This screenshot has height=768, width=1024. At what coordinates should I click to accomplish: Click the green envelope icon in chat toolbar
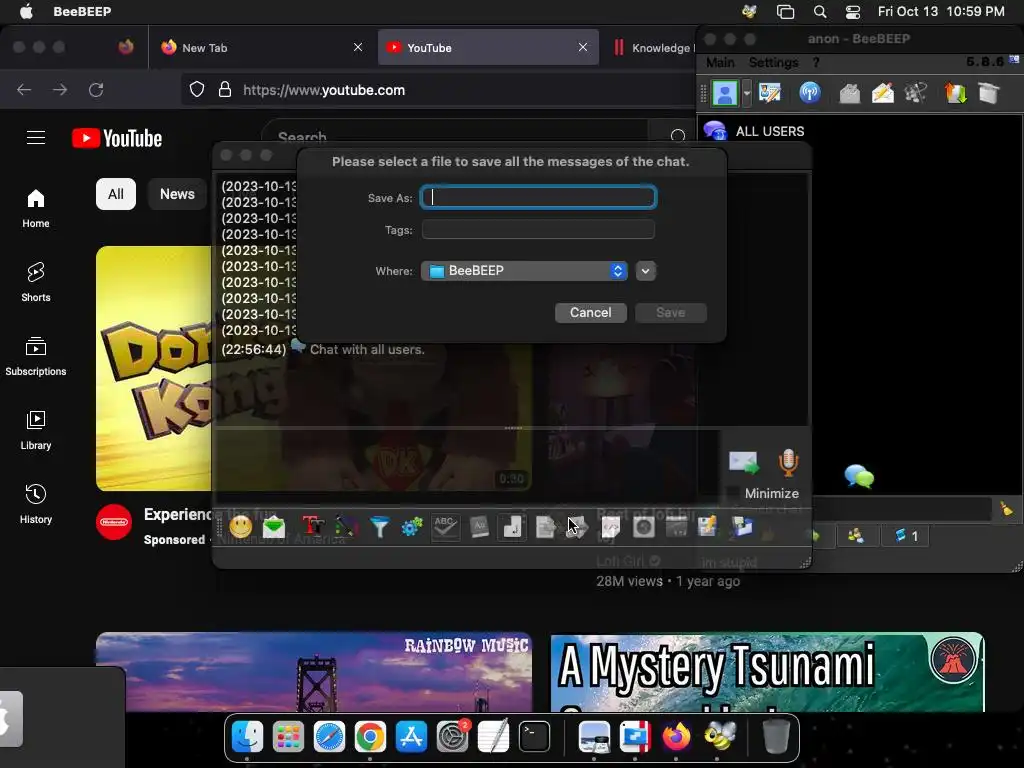coord(274,526)
